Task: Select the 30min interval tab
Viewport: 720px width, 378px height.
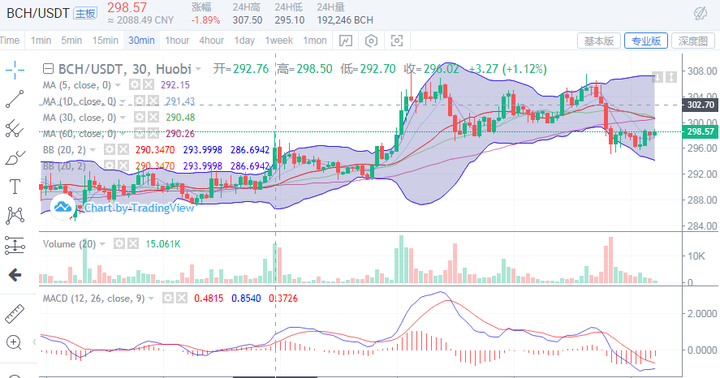Action: pyautogui.click(x=141, y=40)
